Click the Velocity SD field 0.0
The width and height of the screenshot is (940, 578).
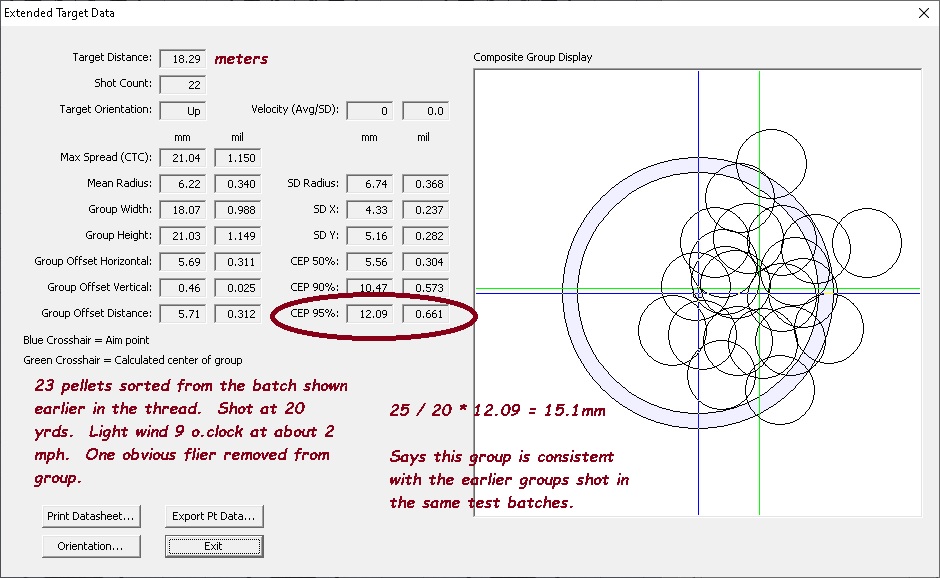426,111
